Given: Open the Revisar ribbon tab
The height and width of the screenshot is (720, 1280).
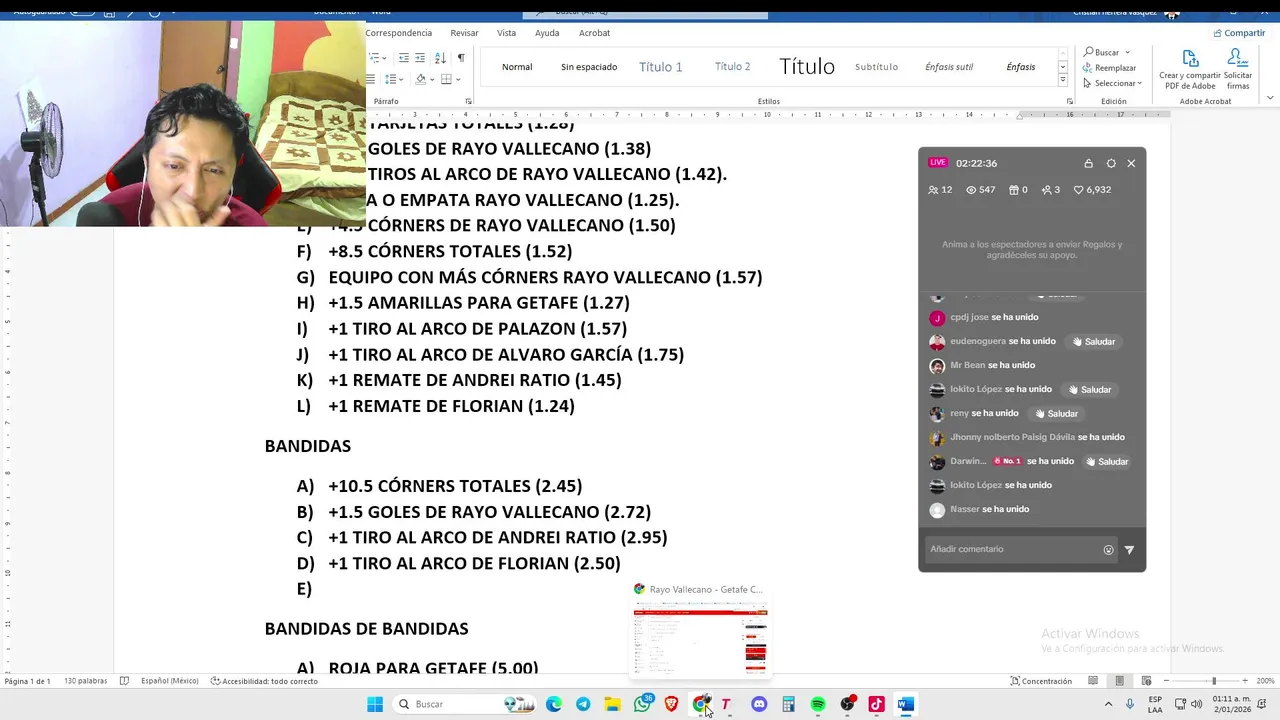Looking at the screenshot, I should point(464,33).
